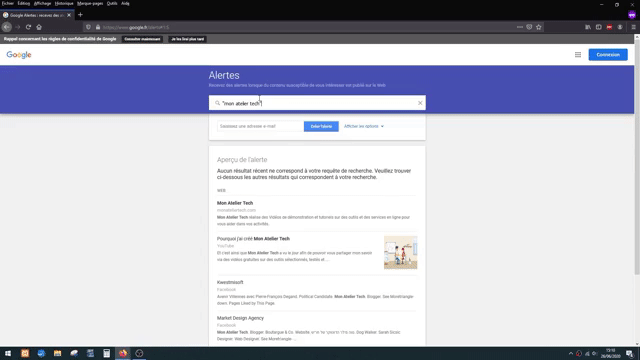Open the Market Design Agency result
This screenshot has width=640, height=360.
tap(240, 318)
